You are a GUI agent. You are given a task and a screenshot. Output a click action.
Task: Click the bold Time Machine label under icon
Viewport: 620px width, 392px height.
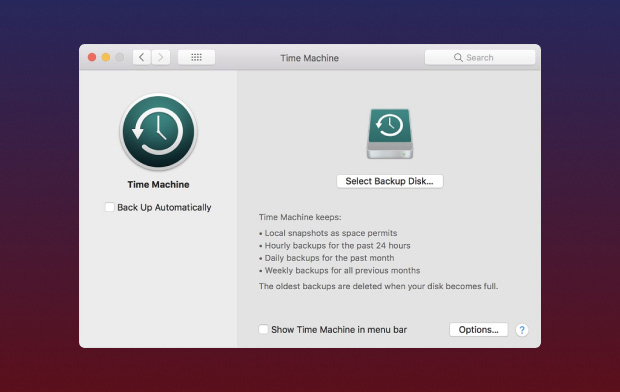[x=158, y=184]
